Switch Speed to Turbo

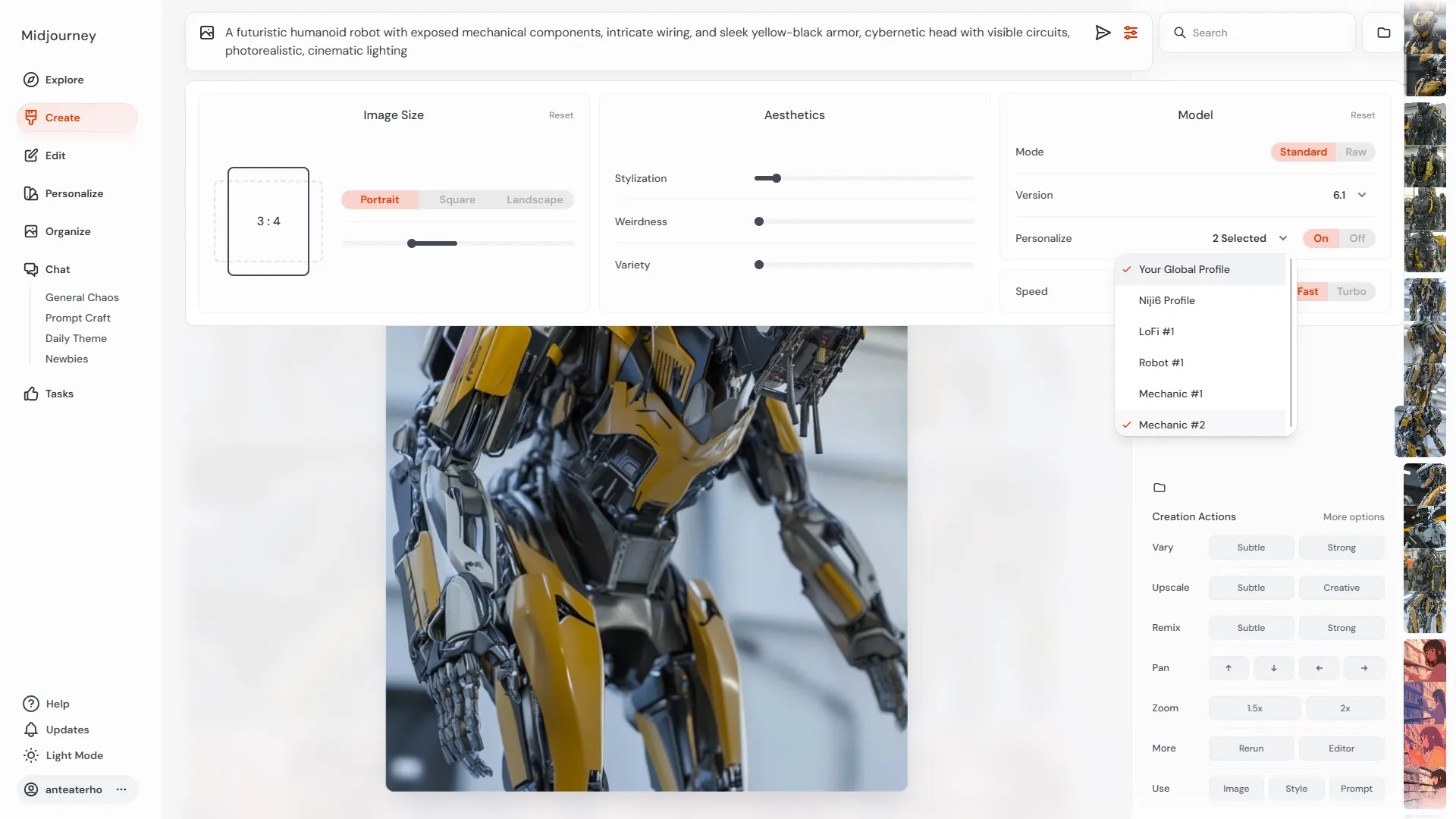1351,291
